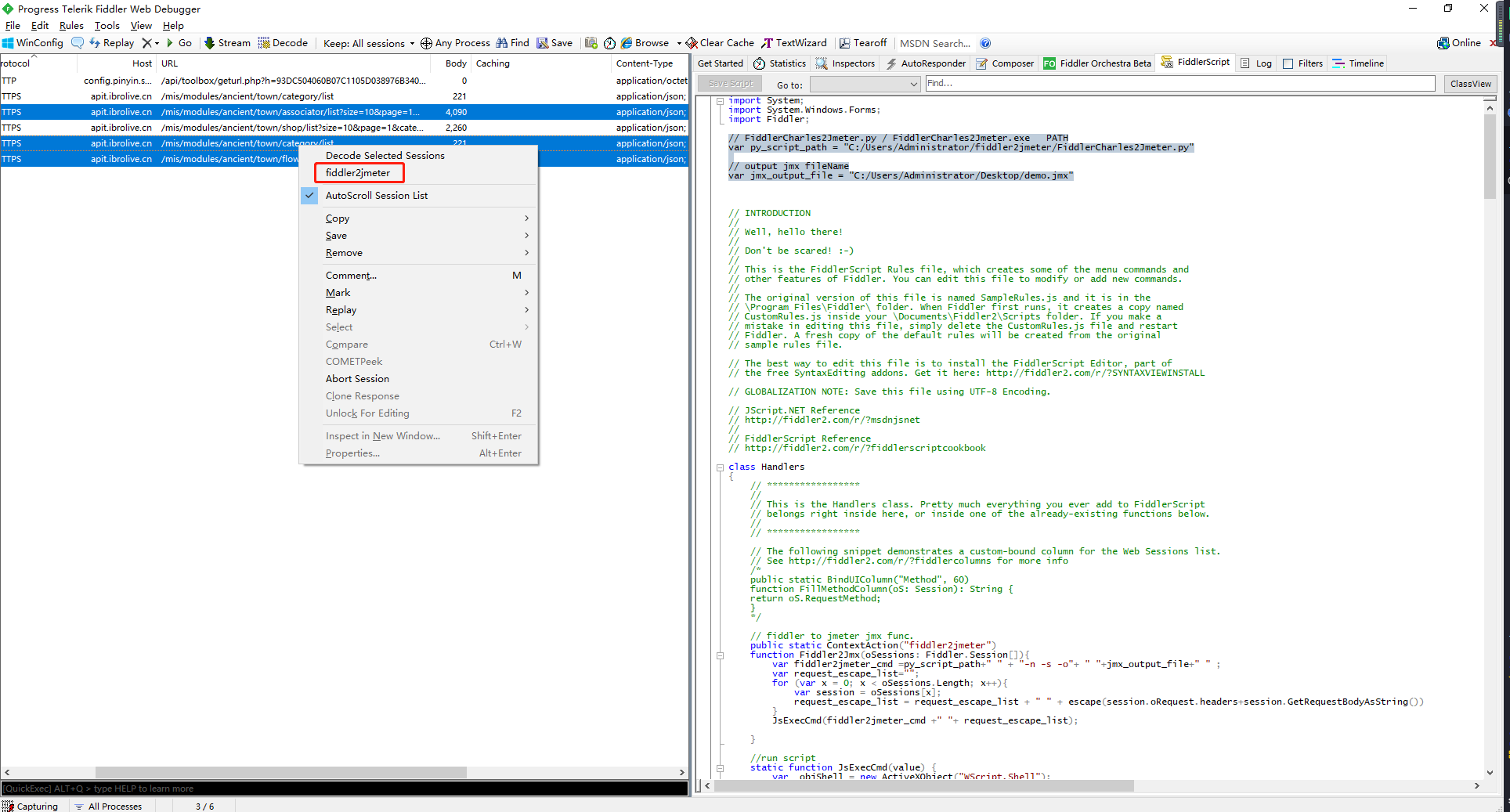Open the Keep: All sessions dropdown
The height and width of the screenshot is (812, 1510).
click(x=369, y=43)
